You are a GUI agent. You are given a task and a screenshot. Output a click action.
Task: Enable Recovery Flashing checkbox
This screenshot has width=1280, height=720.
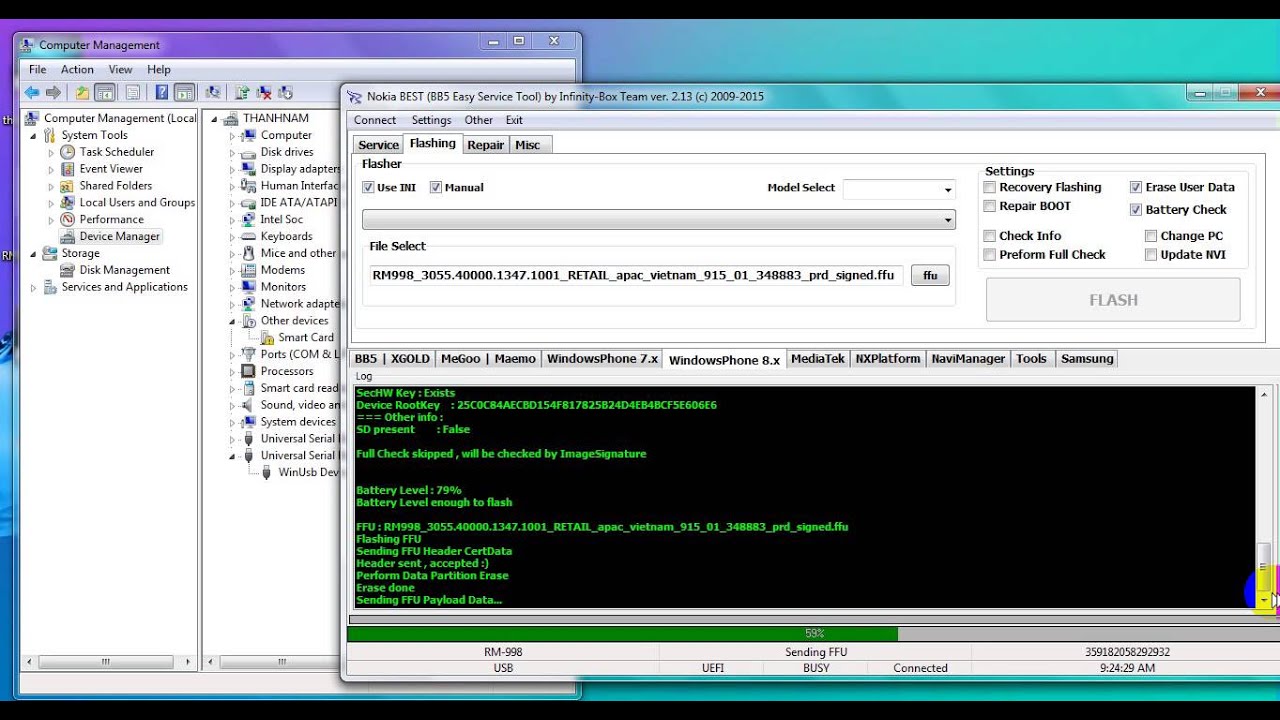point(990,187)
